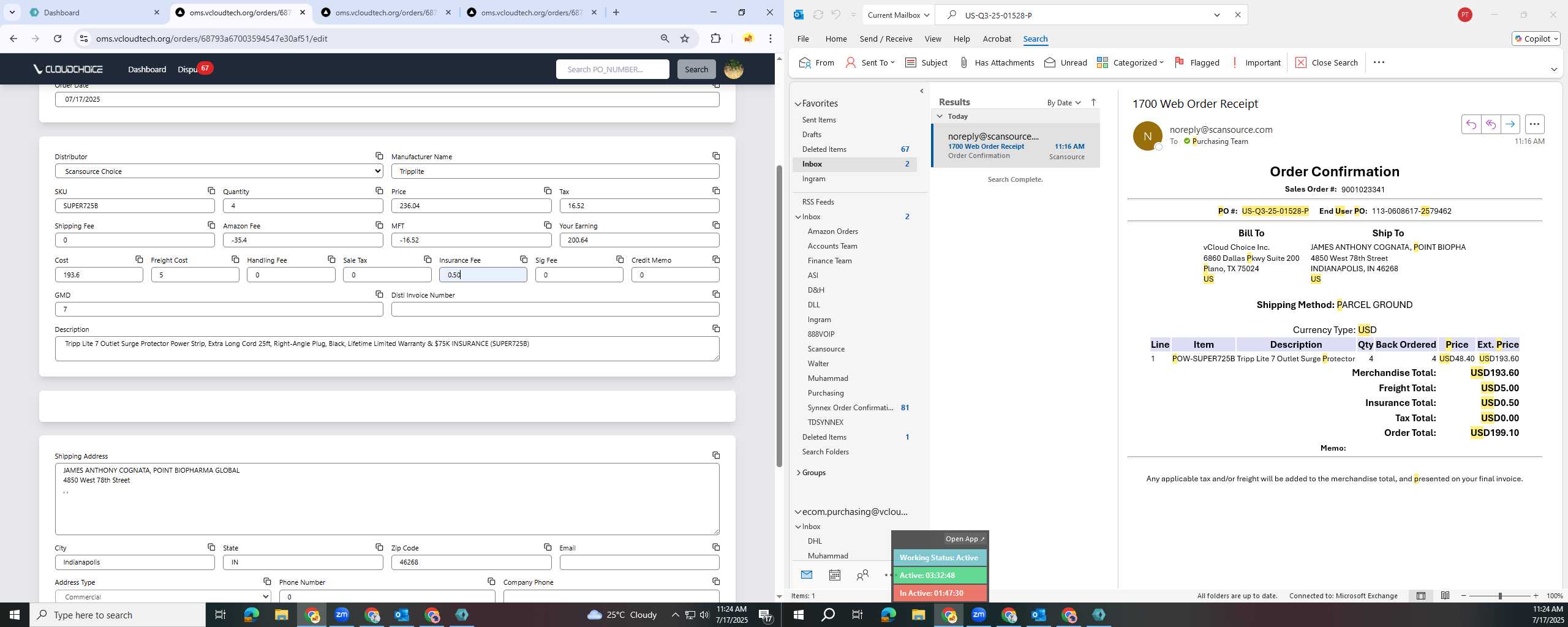Copy the Description field text
Image resolution: width=1568 pixels, height=627 pixels.
716,329
